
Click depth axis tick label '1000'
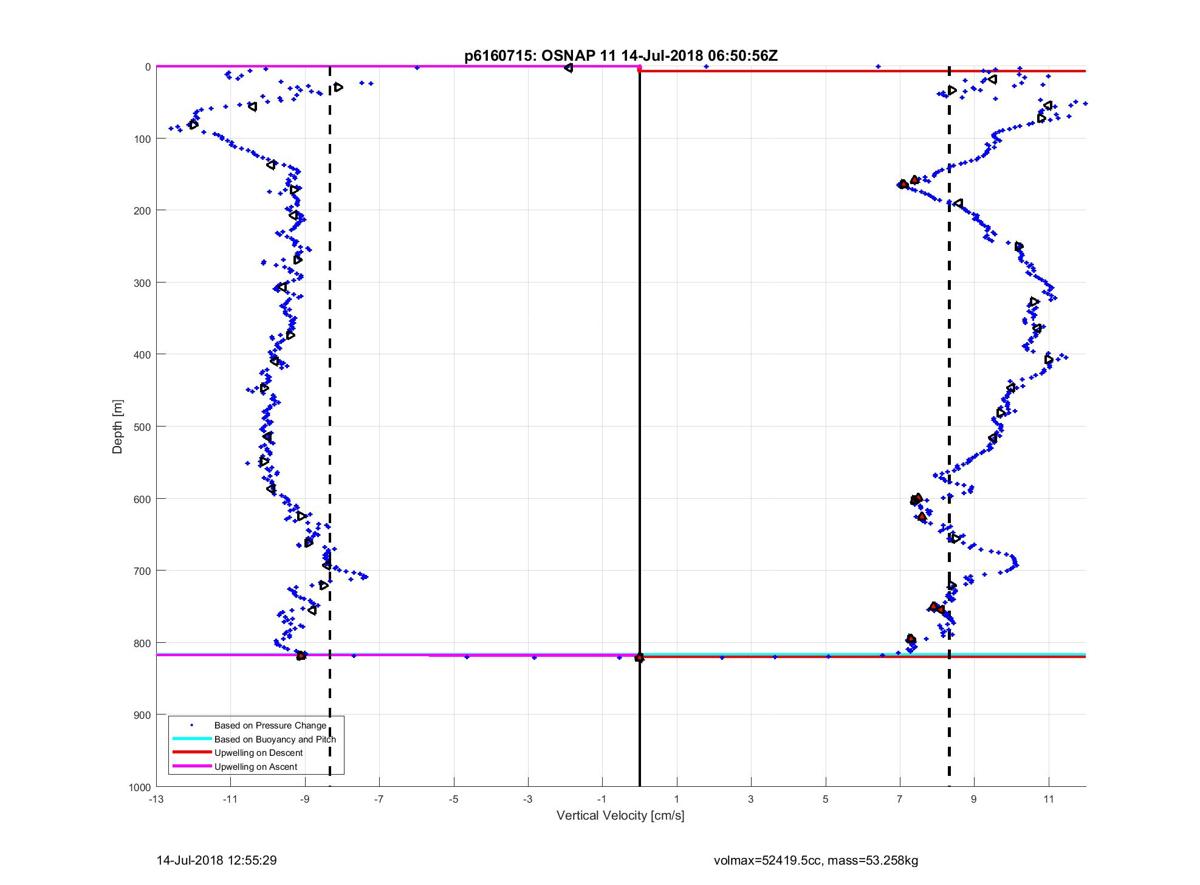[139, 788]
